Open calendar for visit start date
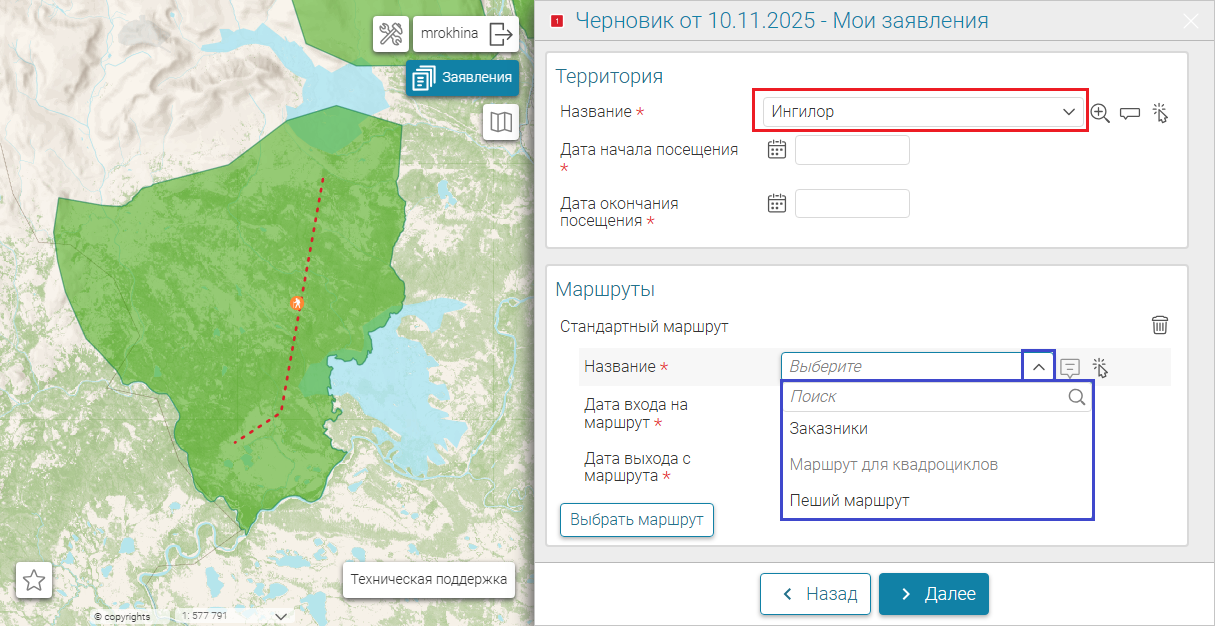The image size is (1215, 626). [x=776, y=150]
